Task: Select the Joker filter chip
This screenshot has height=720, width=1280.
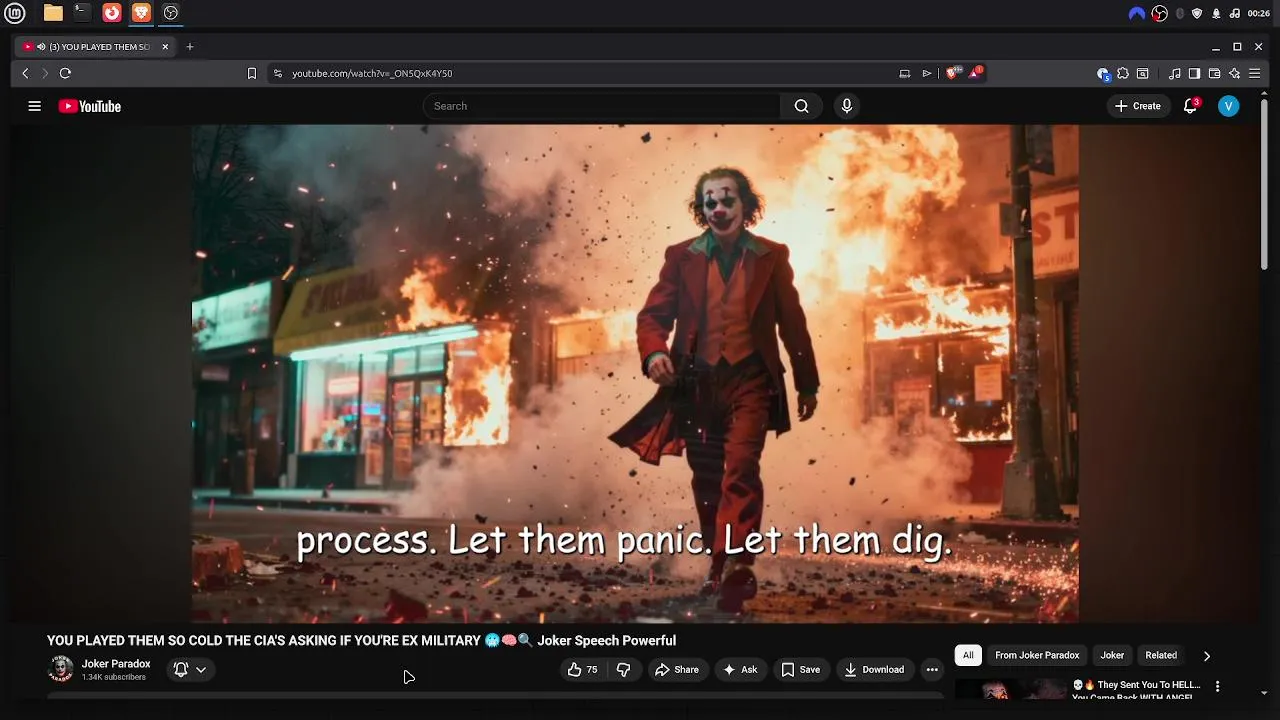Action: [x=1112, y=655]
